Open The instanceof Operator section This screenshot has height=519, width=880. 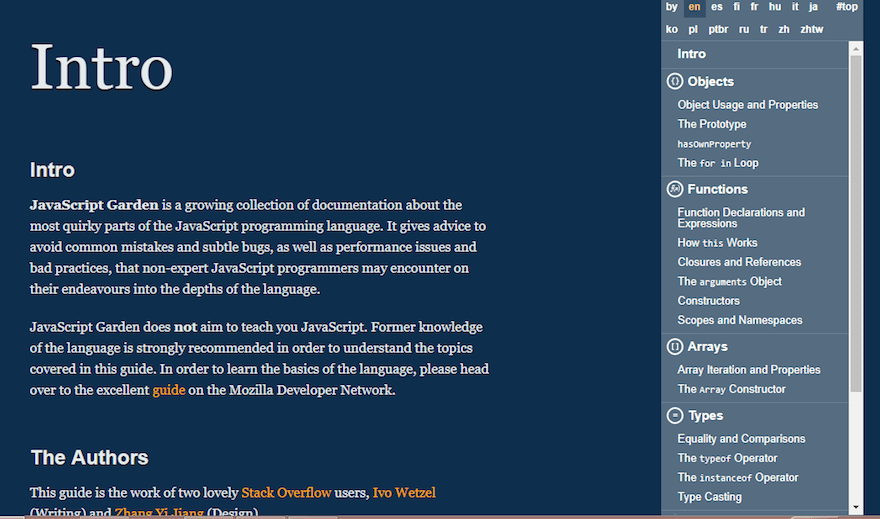737,477
